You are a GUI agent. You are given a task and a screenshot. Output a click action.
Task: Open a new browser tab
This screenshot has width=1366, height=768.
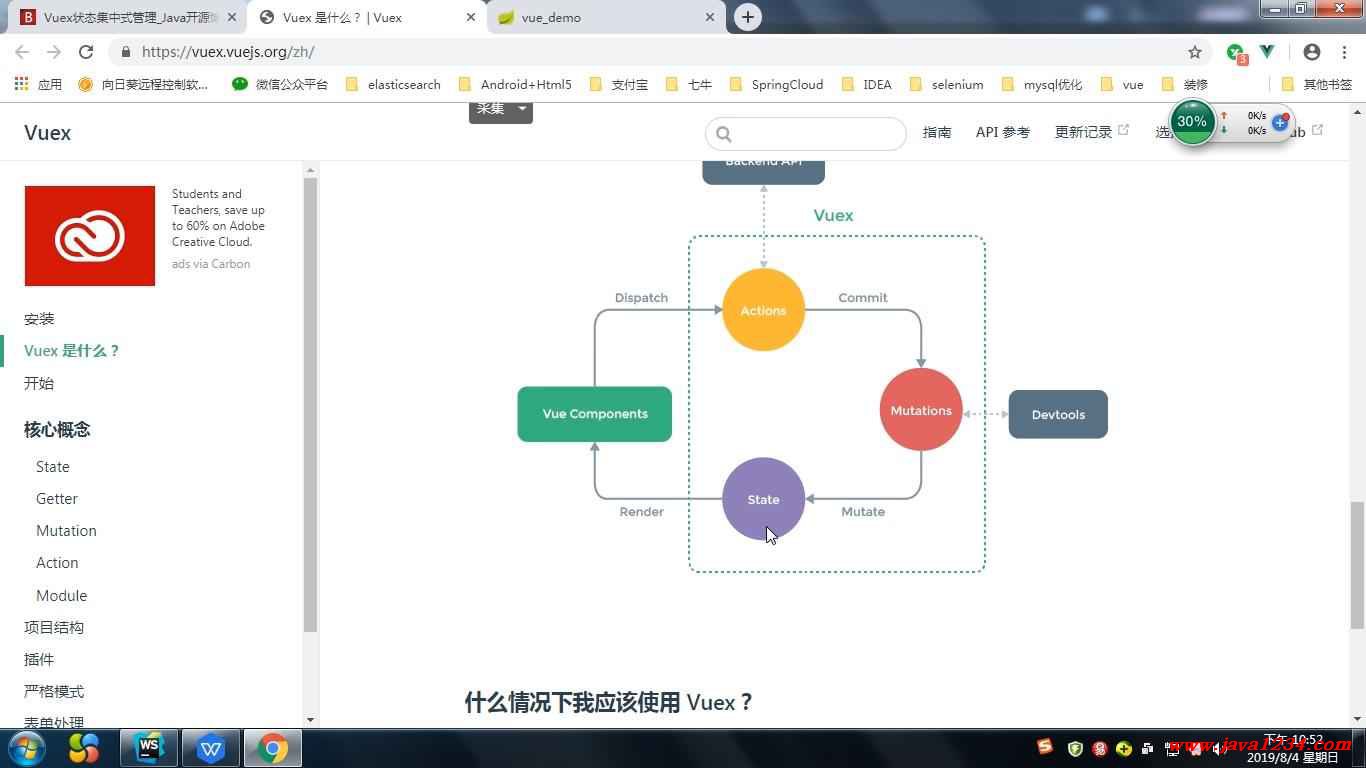coord(747,17)
